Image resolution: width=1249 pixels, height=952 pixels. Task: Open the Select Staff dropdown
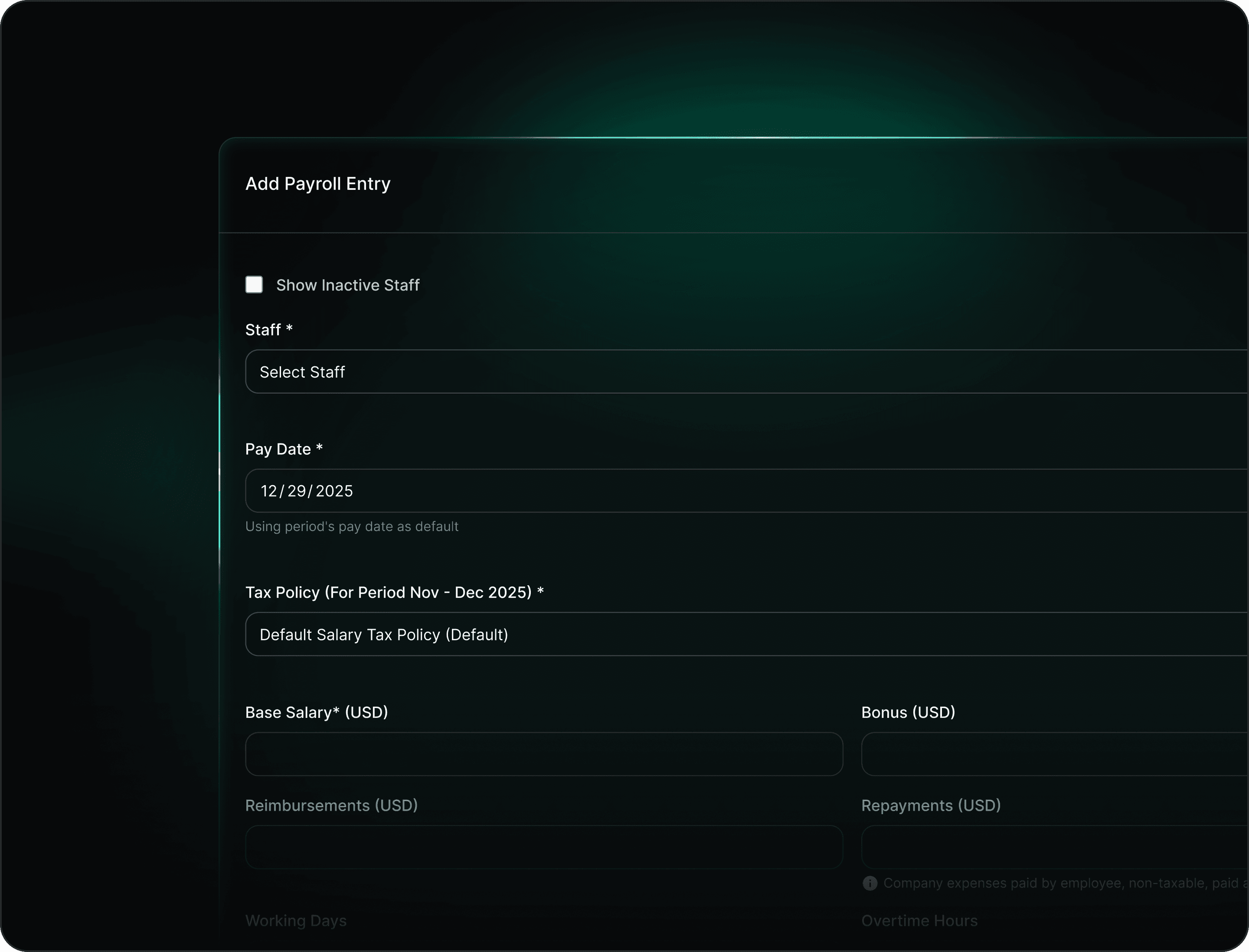737,372
